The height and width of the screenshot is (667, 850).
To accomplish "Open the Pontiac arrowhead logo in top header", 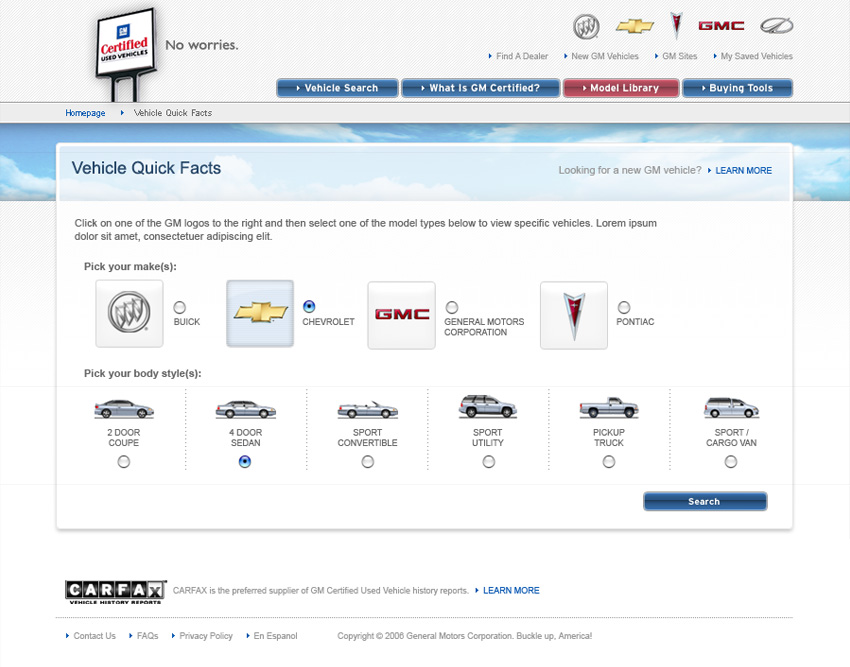I will [x=676, y=25].
